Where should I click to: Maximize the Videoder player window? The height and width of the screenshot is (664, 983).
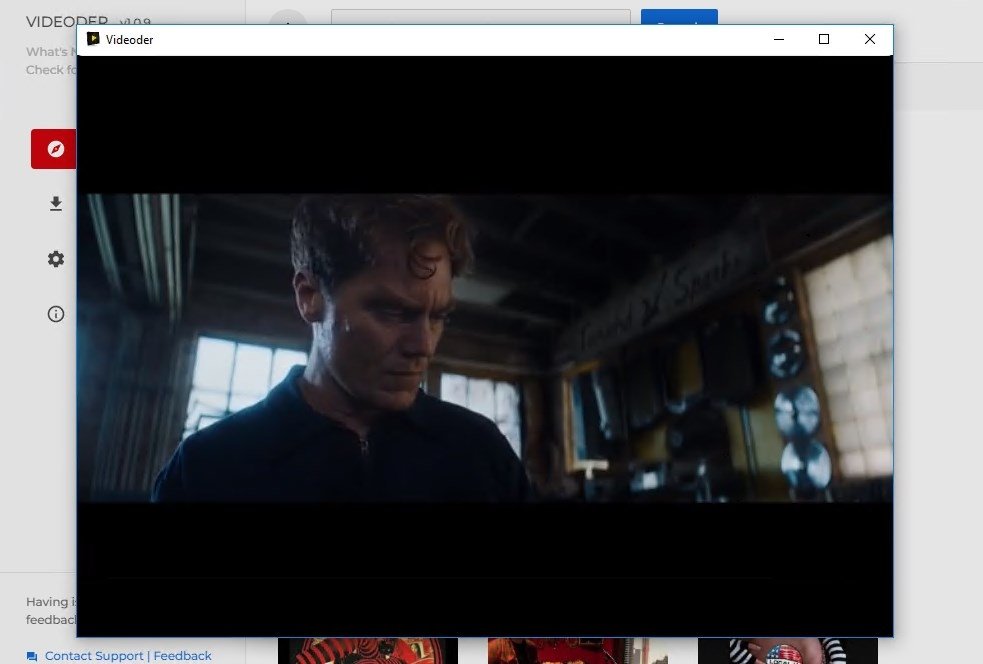(824, 40)
